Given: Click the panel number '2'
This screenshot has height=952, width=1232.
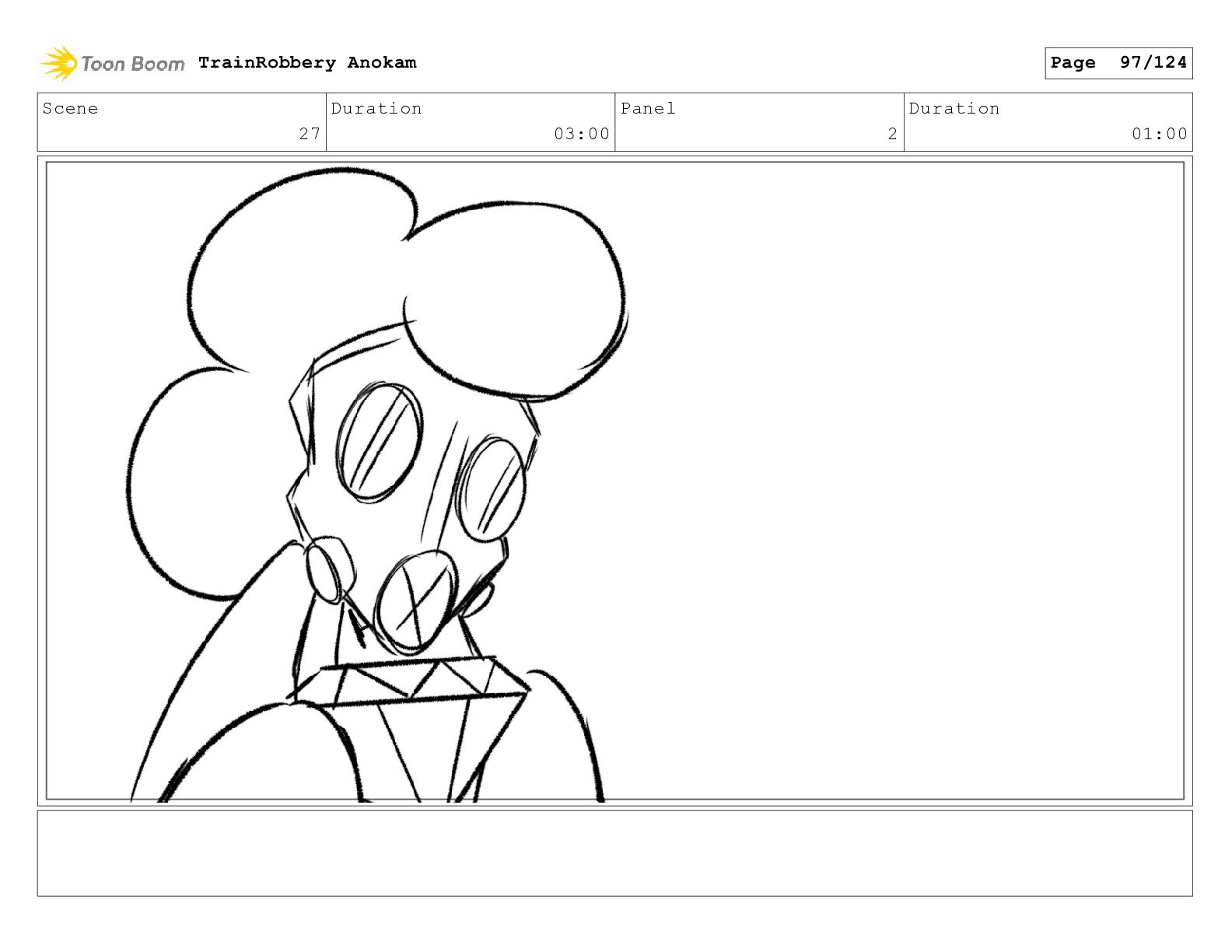Looking at the screenshot, I should coord(893,134).
